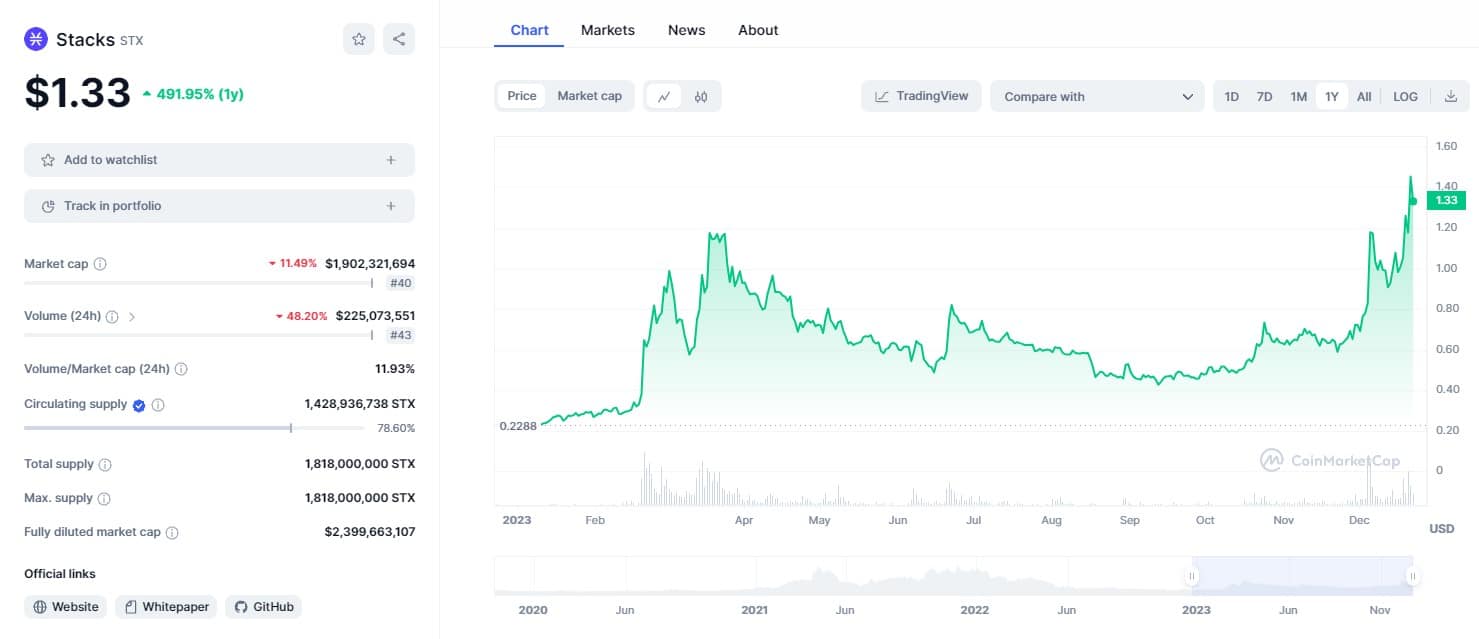
Task: Toggle chart to Market cap view
Action: tap(589, 96)
